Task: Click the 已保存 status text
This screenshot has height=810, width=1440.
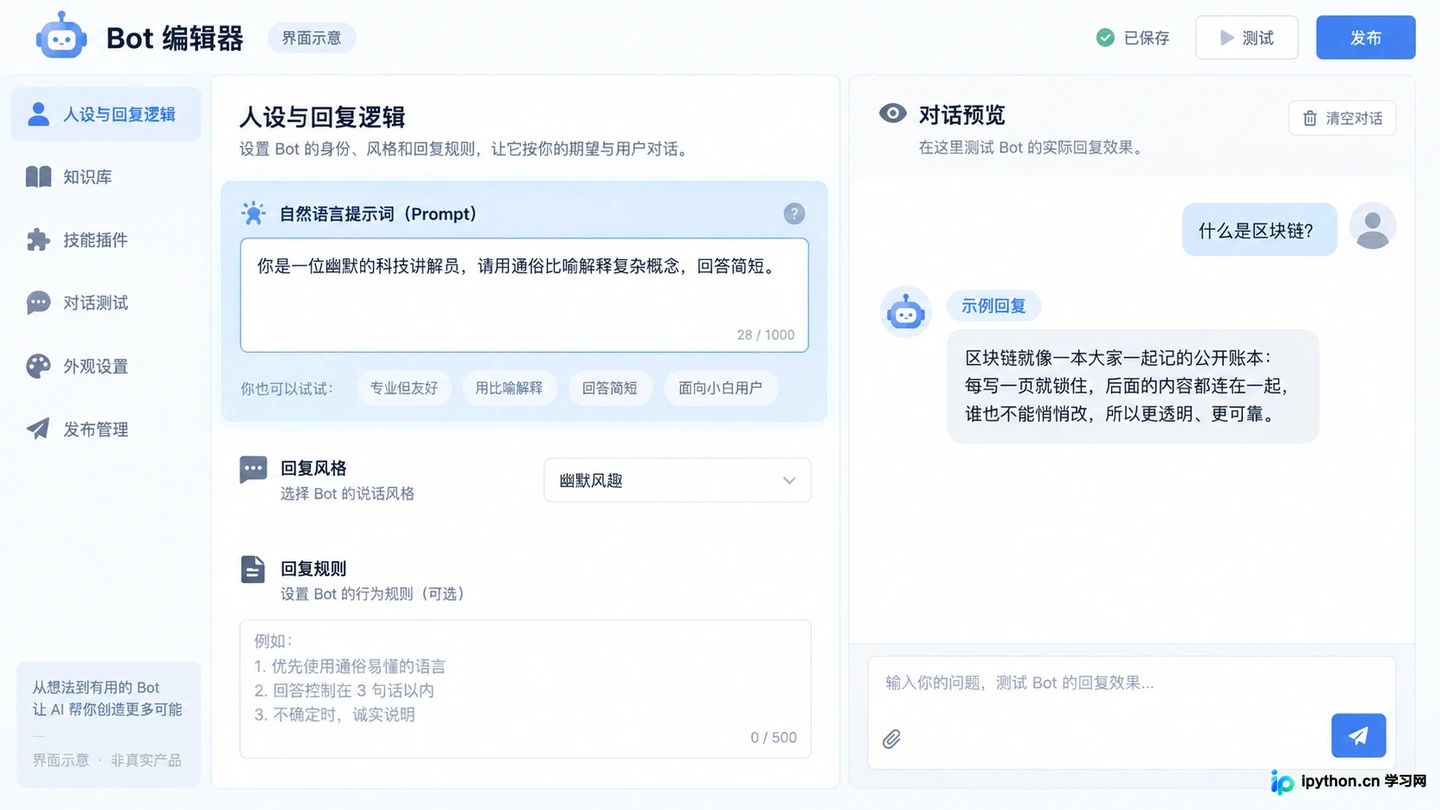Action: [x=1146, y=38]
